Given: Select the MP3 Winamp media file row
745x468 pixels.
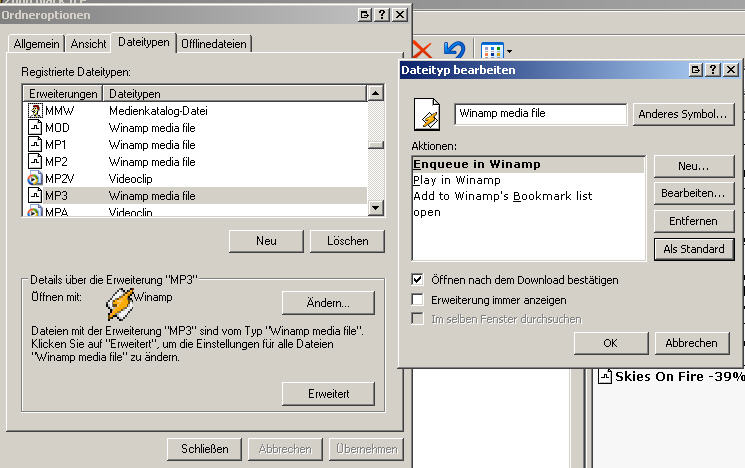Looking at the screenshot, I should (x=195, y=195).
